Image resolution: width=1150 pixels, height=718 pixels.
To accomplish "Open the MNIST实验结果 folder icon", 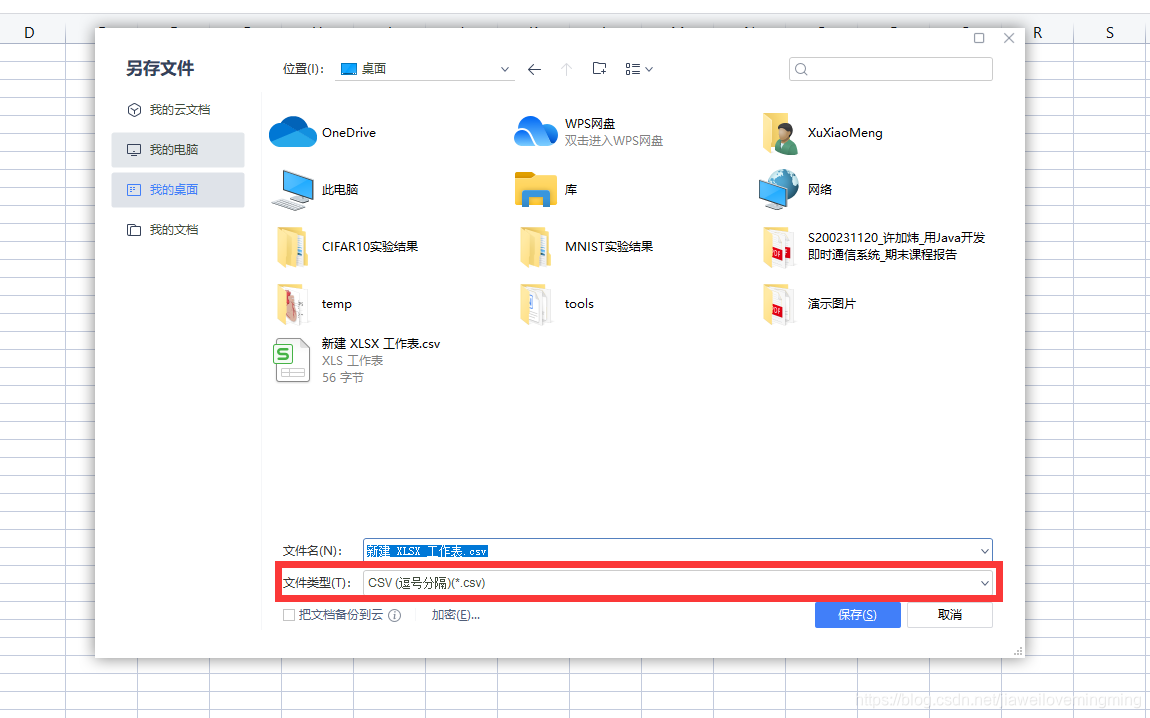I will pos(535,246).
